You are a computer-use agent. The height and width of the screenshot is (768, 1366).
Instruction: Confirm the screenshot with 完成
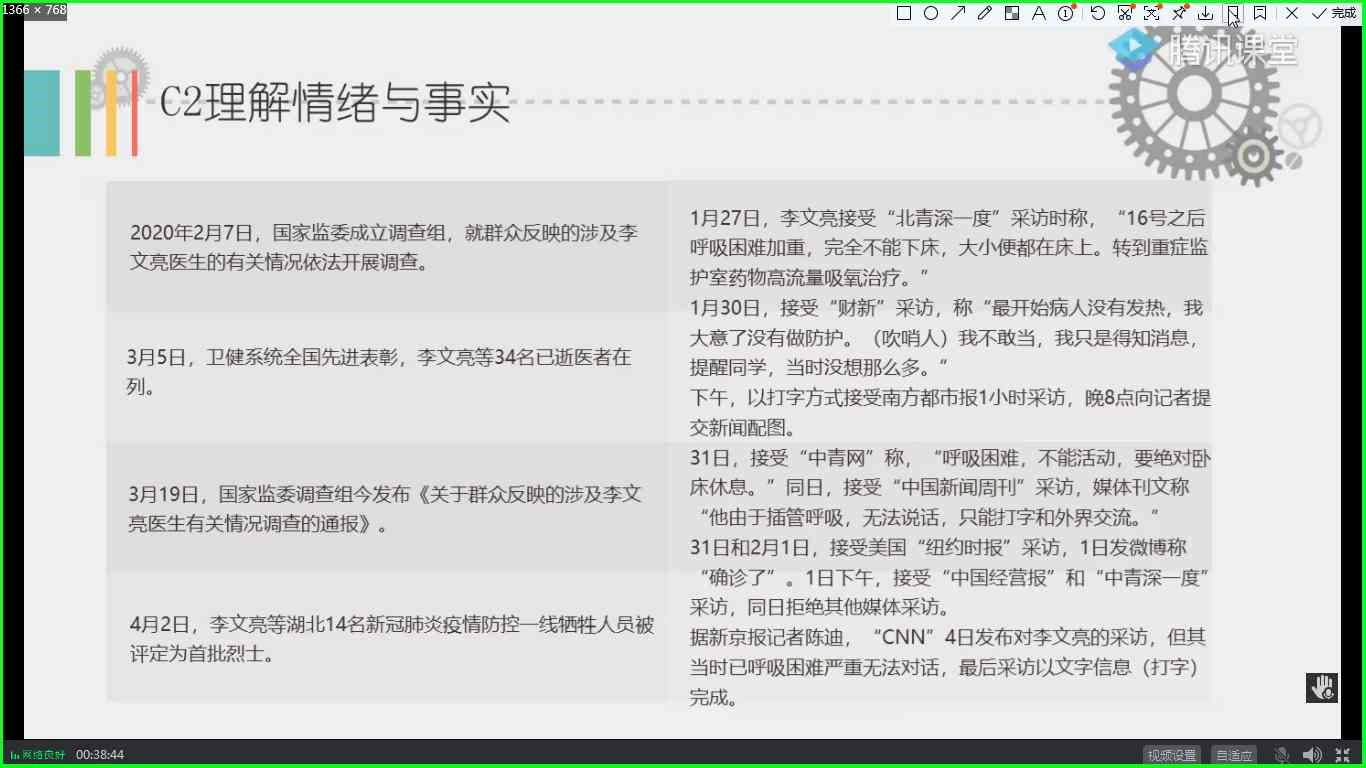click(1334, 13)
